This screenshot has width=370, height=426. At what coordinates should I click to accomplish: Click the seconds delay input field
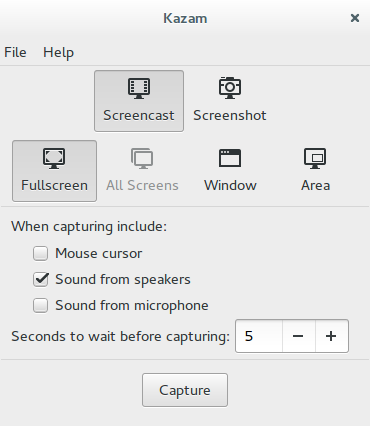pos(259,336)
